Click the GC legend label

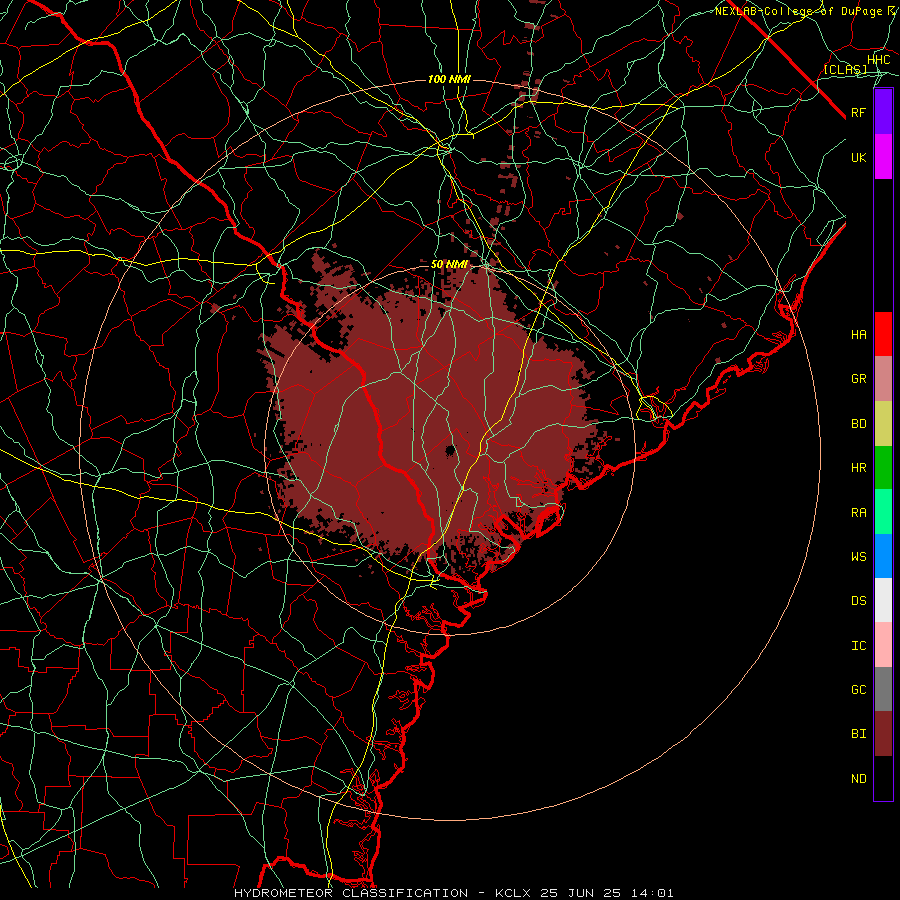(859, 690)
